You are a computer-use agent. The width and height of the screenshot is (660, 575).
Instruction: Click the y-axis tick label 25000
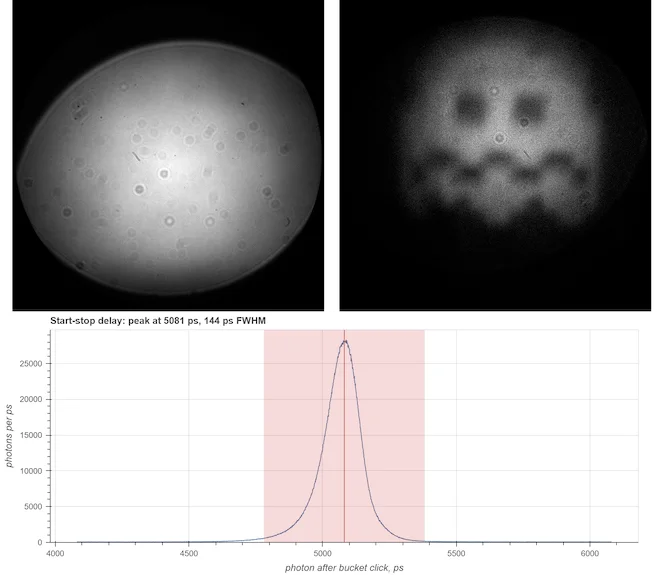[x=31, y=364]
